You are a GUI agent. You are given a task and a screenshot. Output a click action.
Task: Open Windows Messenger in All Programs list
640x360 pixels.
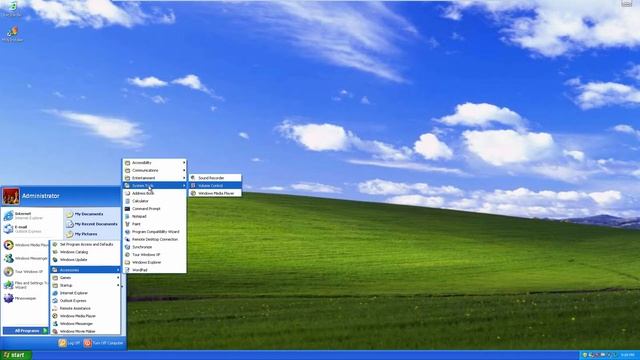pyautogui.click(x=86, y=324)
